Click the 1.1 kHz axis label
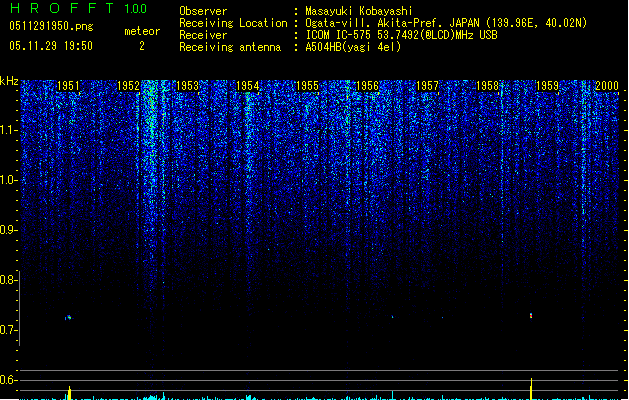Viewport: 629px width, 400px height. click(9, 130)
